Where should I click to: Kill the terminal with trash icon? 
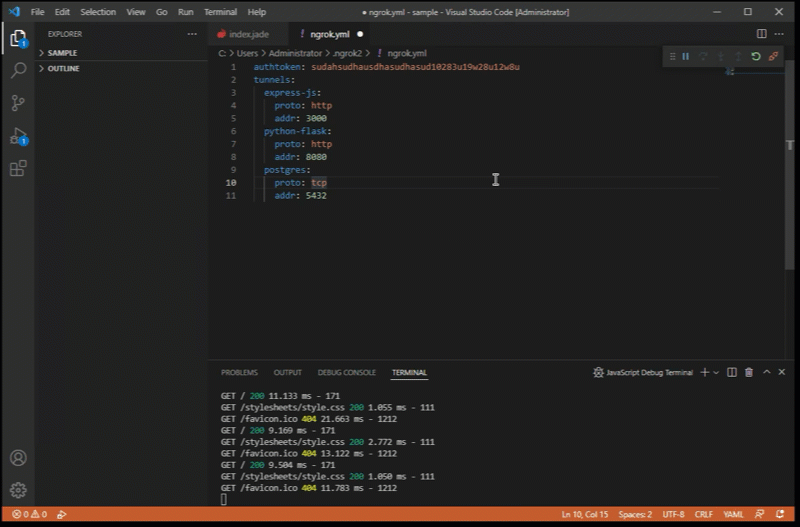(749, 372)
